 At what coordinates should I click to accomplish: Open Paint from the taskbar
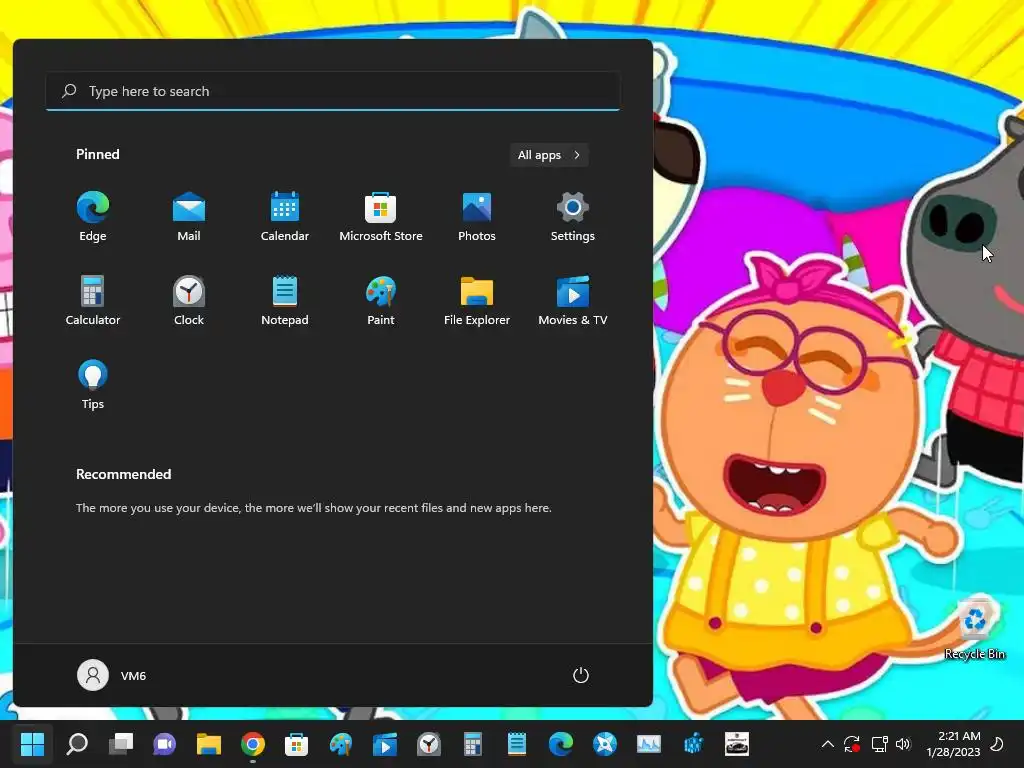pyautogui.click(x=341, y=744)
